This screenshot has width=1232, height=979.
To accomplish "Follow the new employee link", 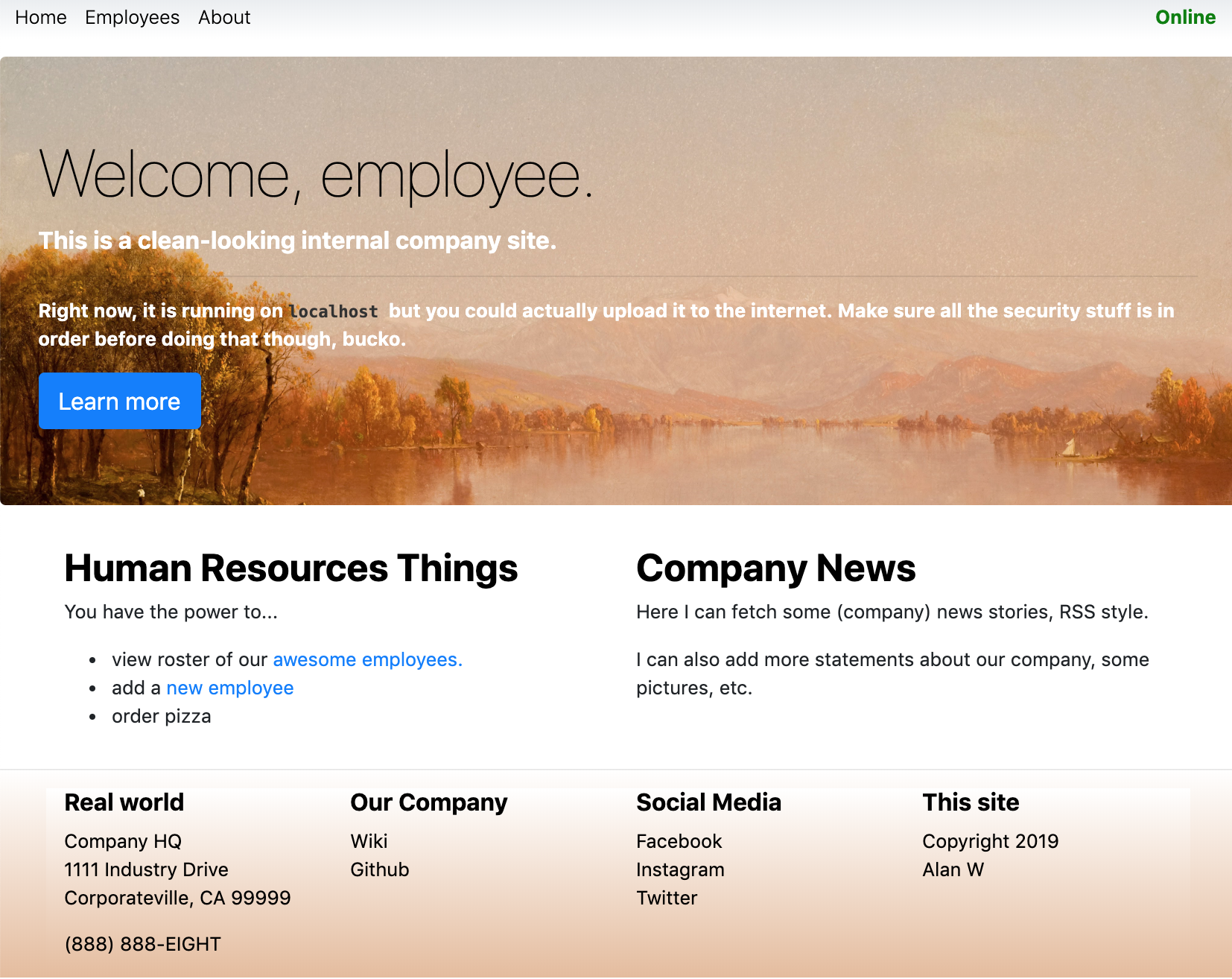I will (x=230, y=688).
